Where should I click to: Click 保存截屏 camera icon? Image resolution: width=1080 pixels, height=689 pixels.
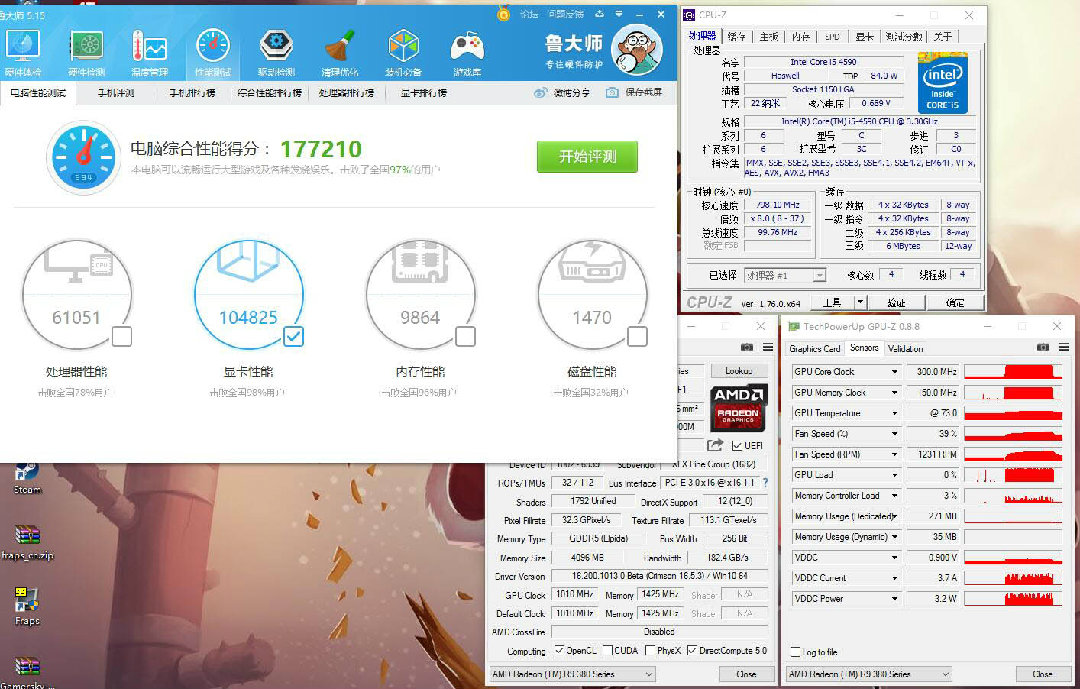[x=612, y=92]
